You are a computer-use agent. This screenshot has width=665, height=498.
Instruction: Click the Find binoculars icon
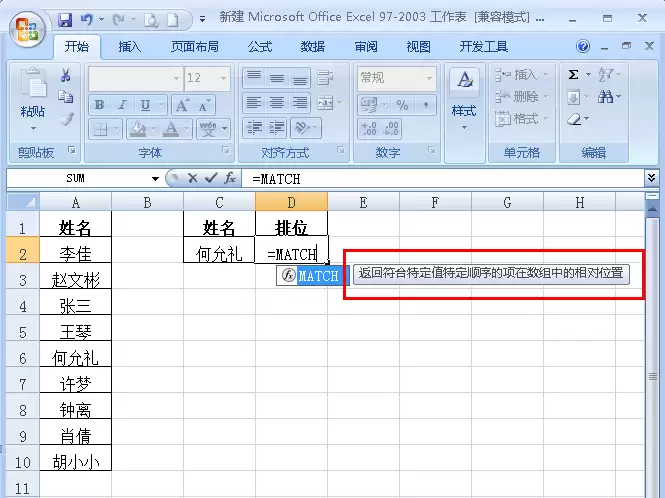click(605, 97)
